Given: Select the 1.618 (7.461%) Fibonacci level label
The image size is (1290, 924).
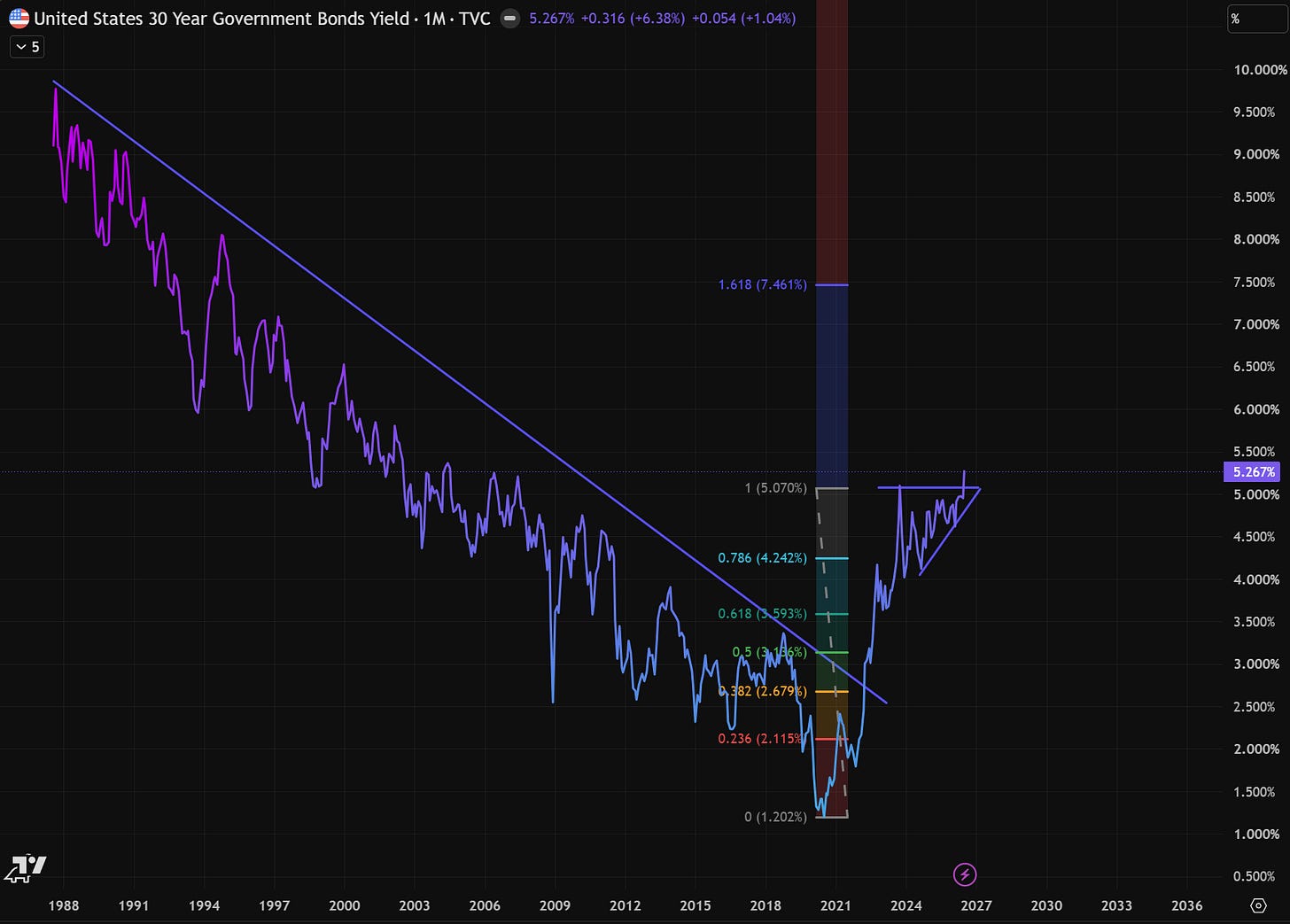Looking at the screenshot, I should [x=763, y=285].
